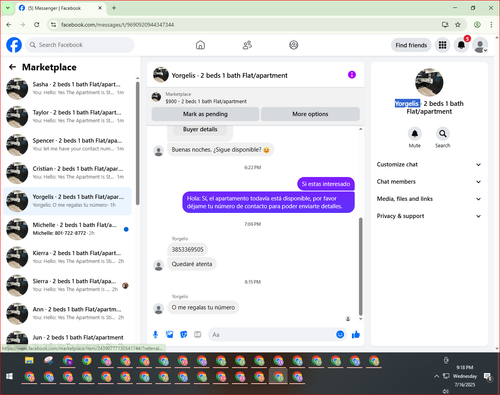Go to the Home feed icon
500x395 pixels.
(200, 45)
